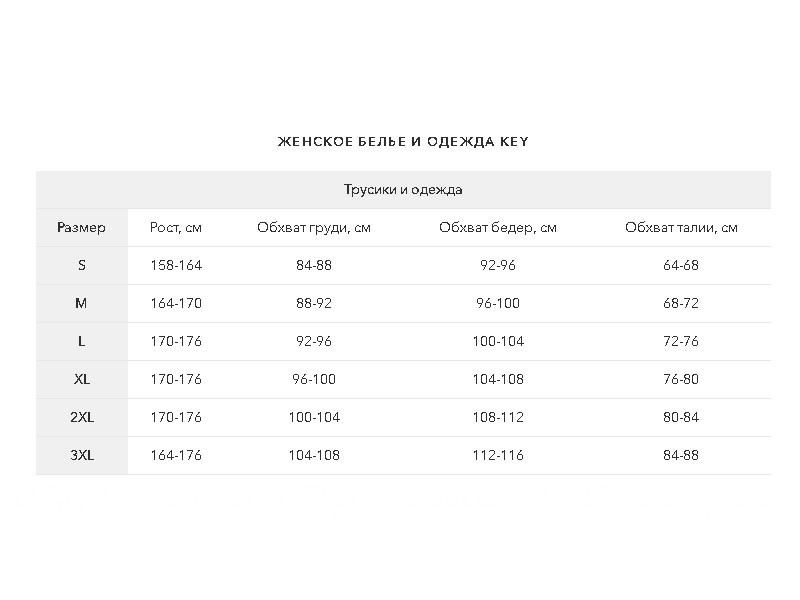Select the size S row label
800x600 pixels.
click(82, 265)
